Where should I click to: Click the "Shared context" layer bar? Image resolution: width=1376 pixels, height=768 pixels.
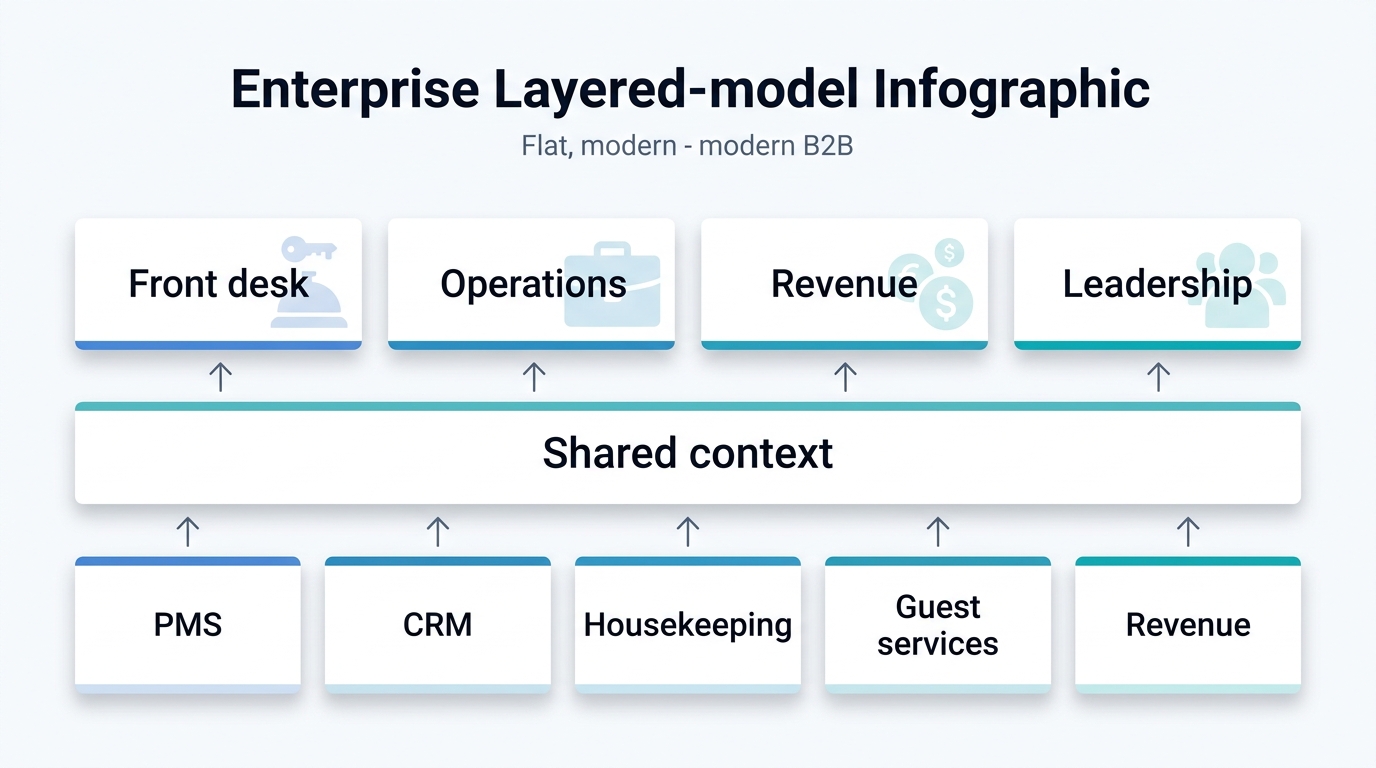688,453
